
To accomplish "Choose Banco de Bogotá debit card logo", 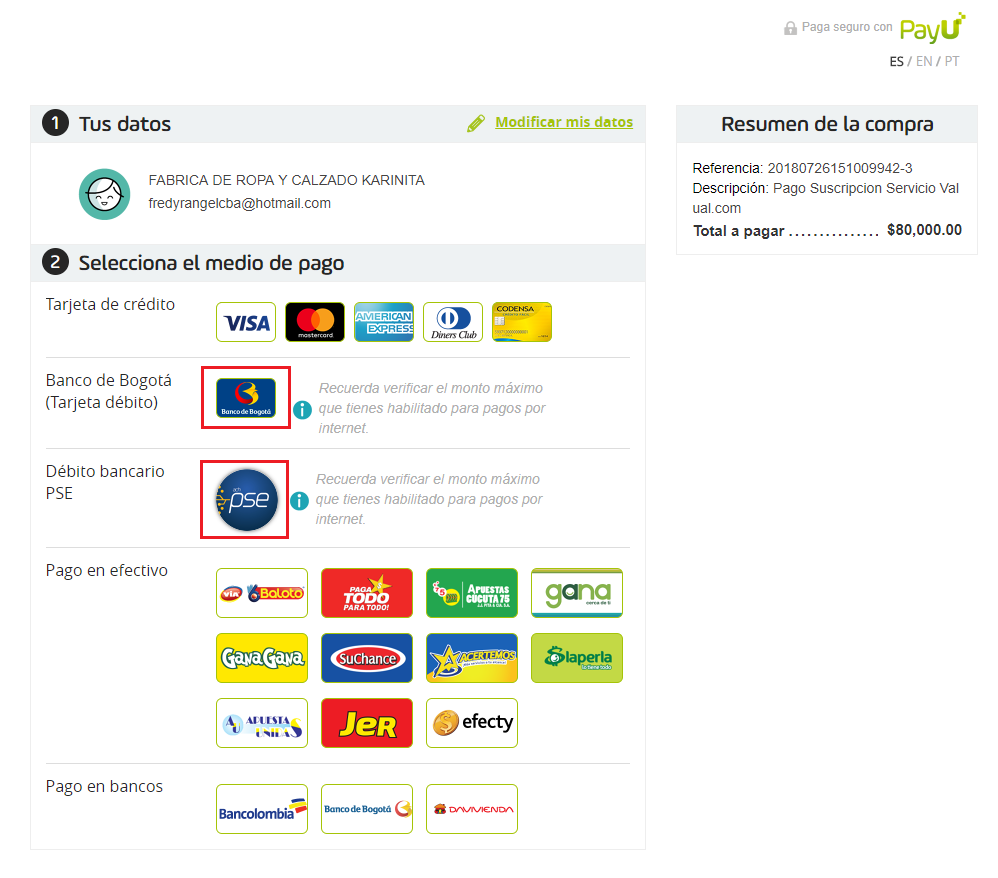I will 246,398.
